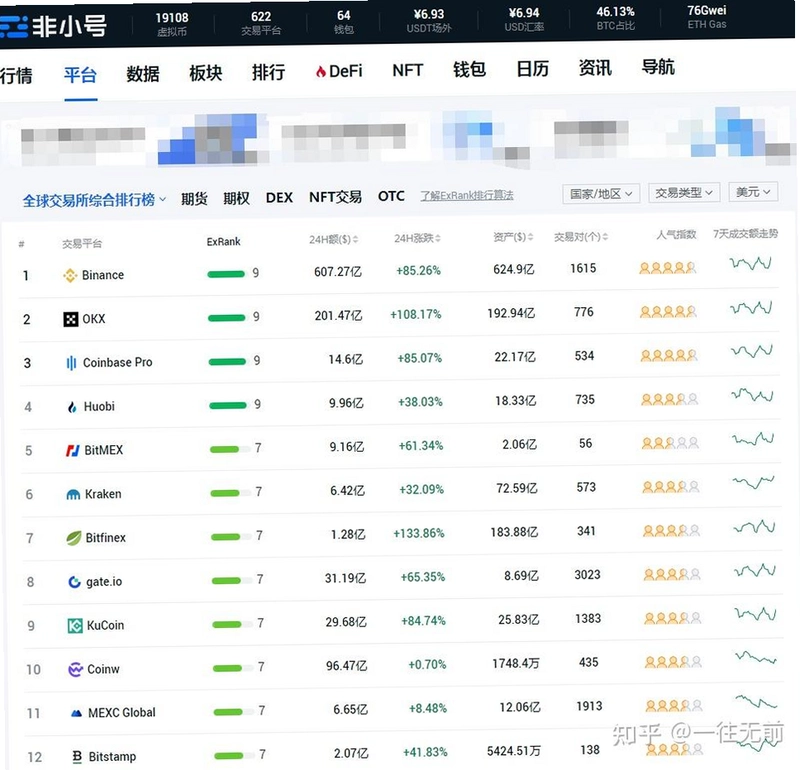
Task: Click the Bitfinex leaf logo icon
Action: [74, 538]
